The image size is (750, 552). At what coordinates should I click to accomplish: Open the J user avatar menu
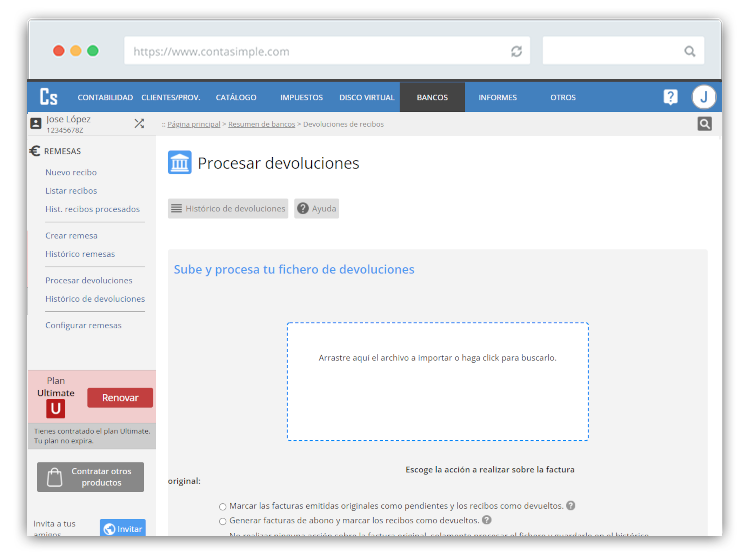point(703,97)
